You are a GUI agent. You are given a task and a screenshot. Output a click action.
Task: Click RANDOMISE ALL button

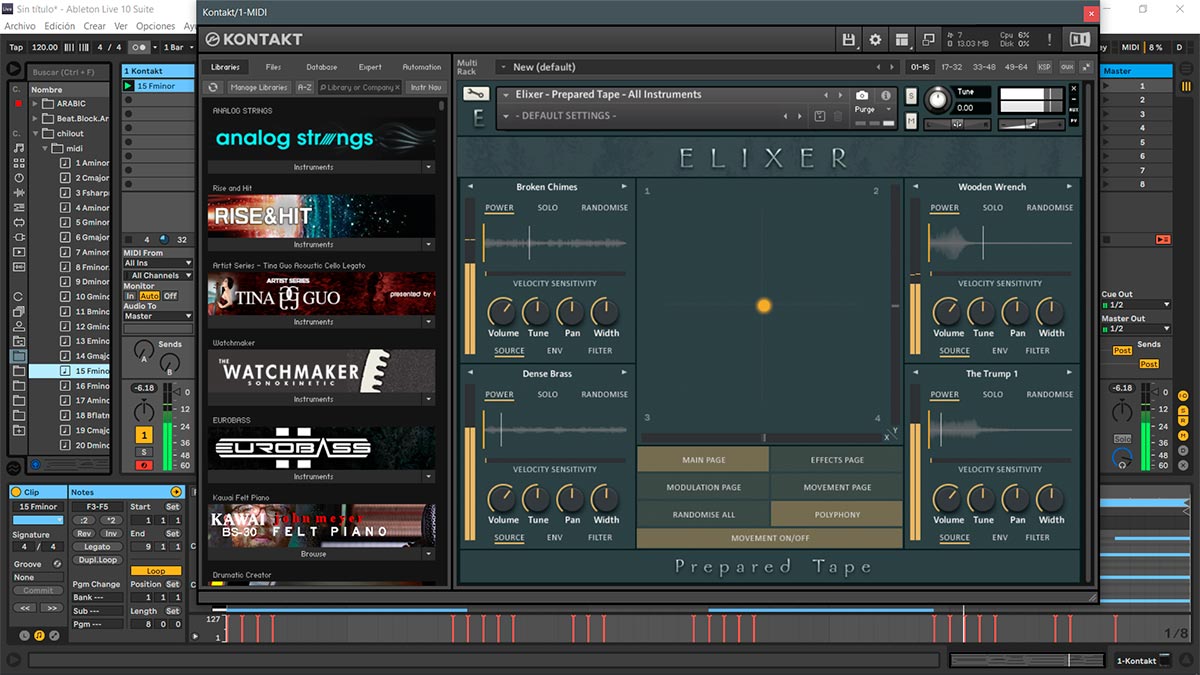tap(703, 514)
